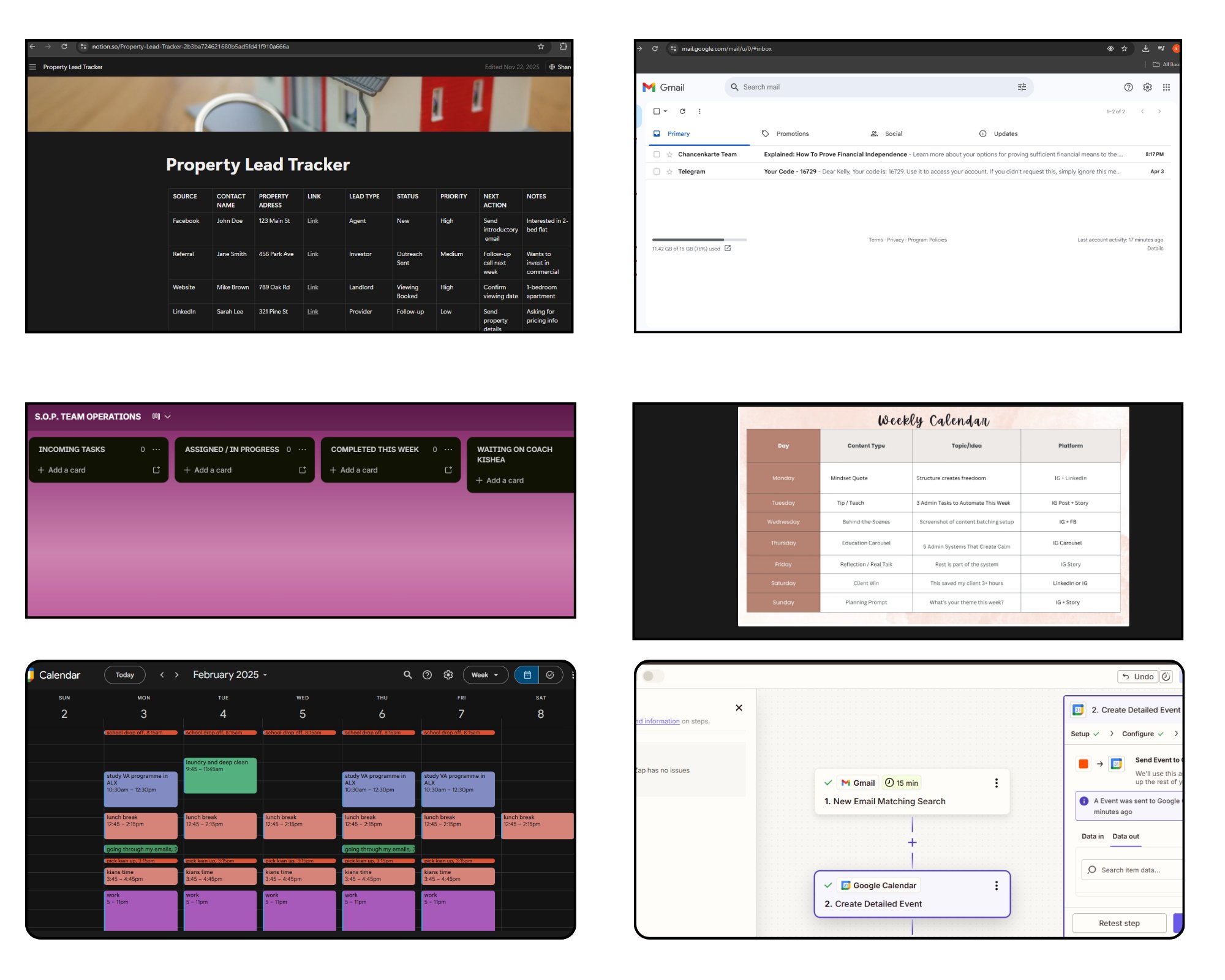Click the Share button in Notion
This screenshot has width=1225, height=980.
point(560,67)
